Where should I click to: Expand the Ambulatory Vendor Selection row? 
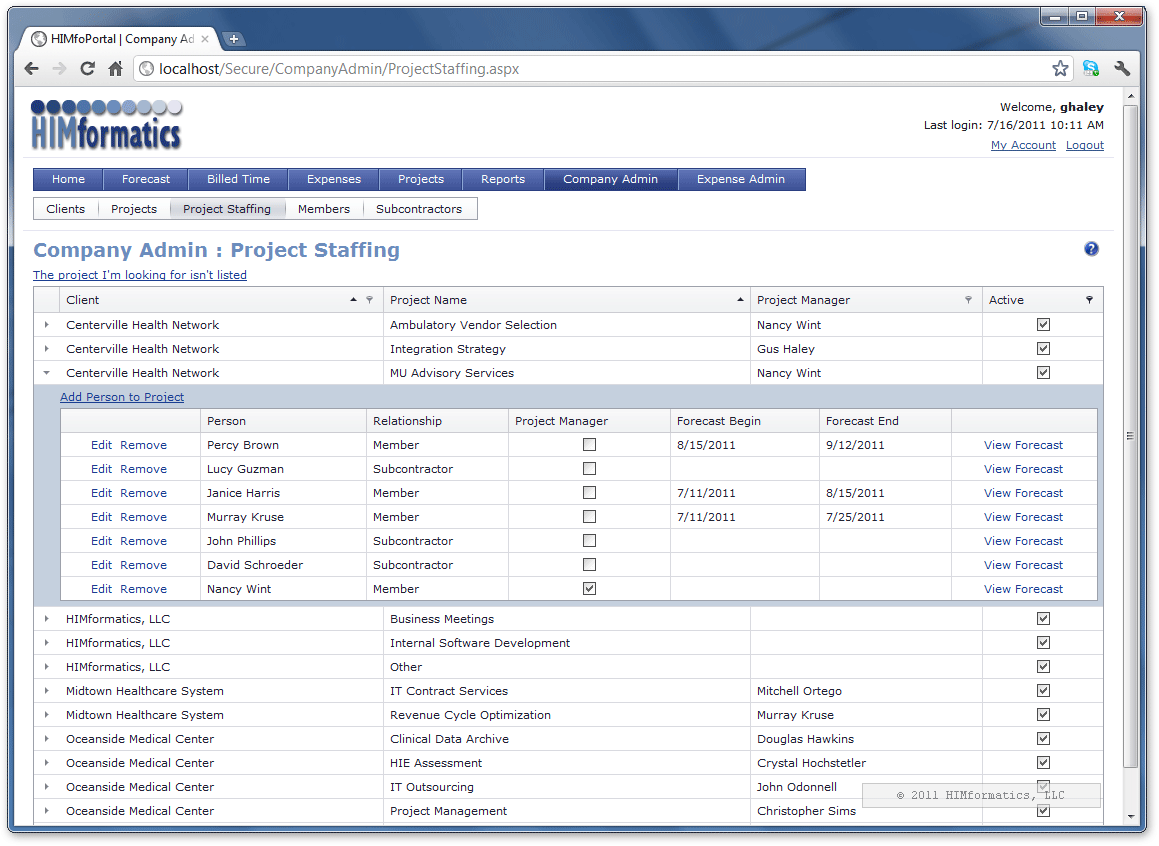pos(47,325)
